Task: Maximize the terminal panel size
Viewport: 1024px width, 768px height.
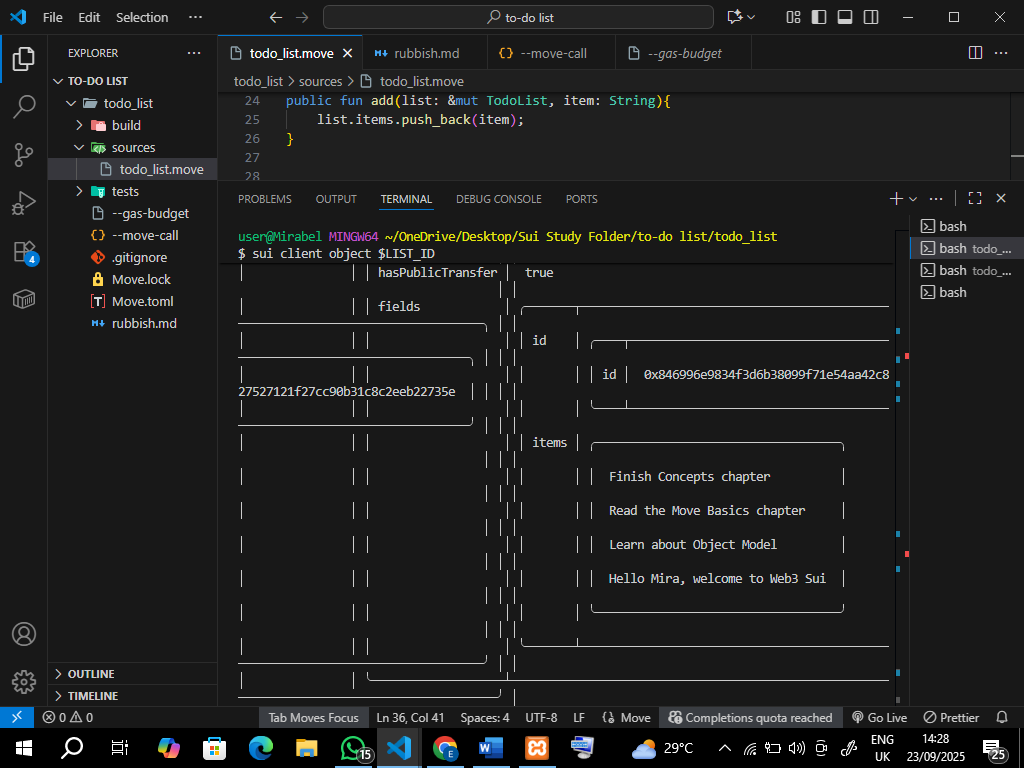Action: [975, 199]
